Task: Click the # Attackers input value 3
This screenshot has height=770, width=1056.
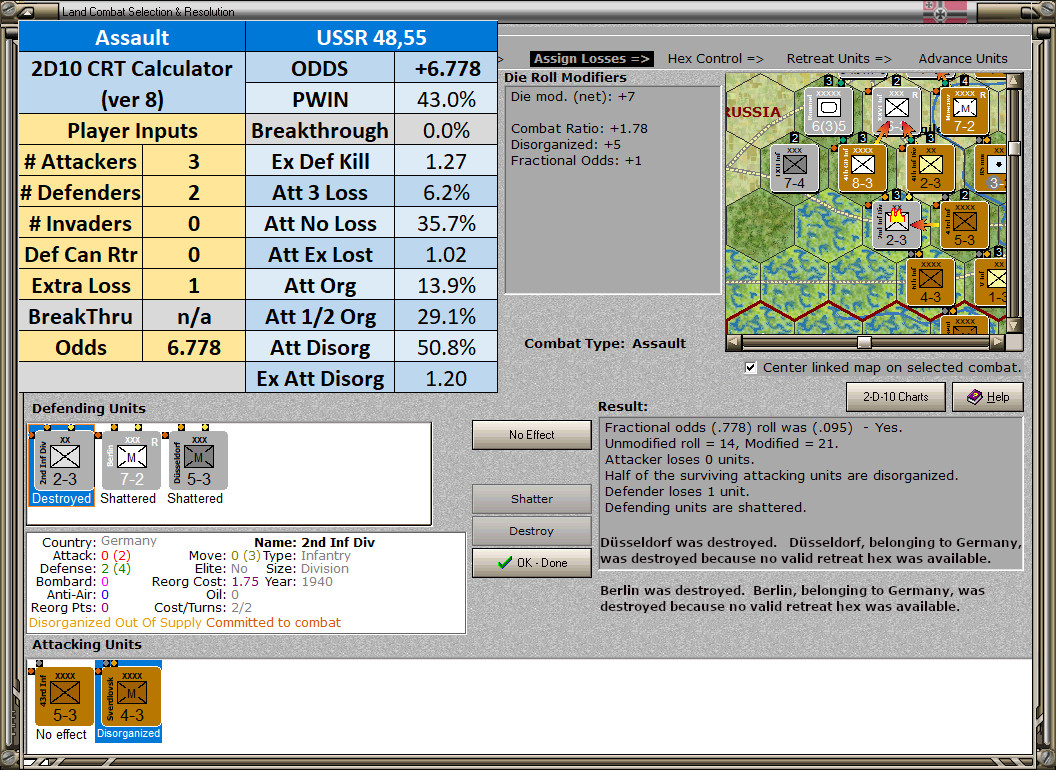Action: [193, 161]
